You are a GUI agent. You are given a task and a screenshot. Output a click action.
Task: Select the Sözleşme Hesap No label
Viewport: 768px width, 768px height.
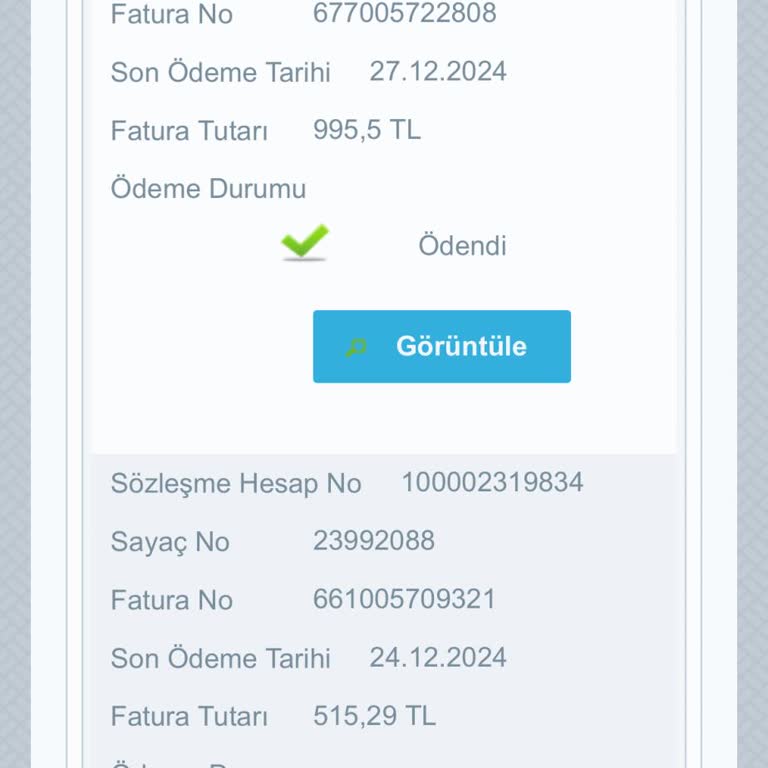click(x=236, y=484)
